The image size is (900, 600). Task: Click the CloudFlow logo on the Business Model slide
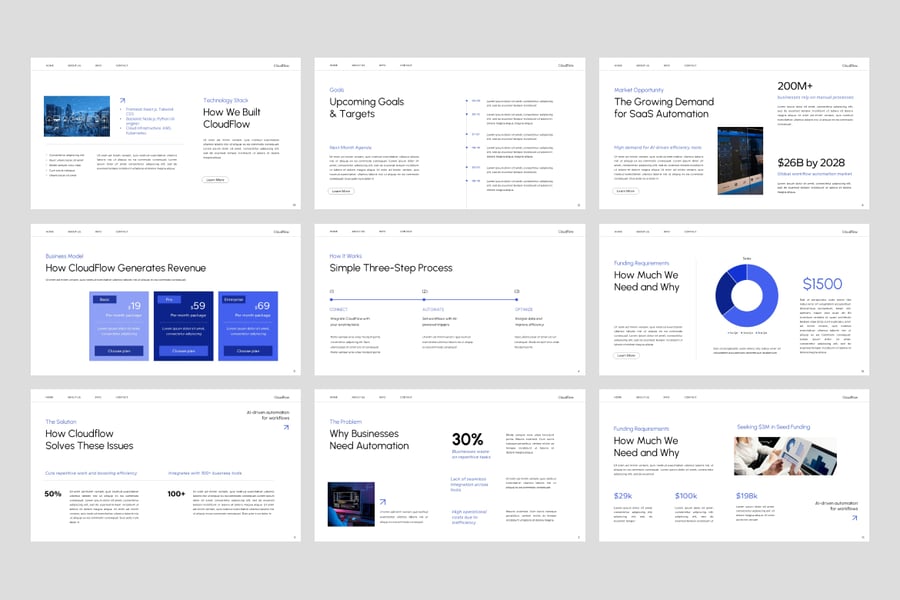pyautogui.click(x=284, y=232)
